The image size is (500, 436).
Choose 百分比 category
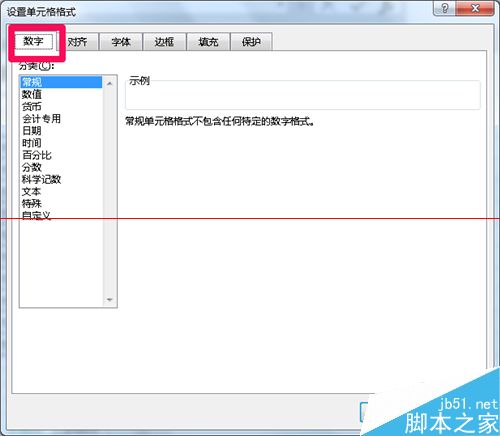pos(61,155)
